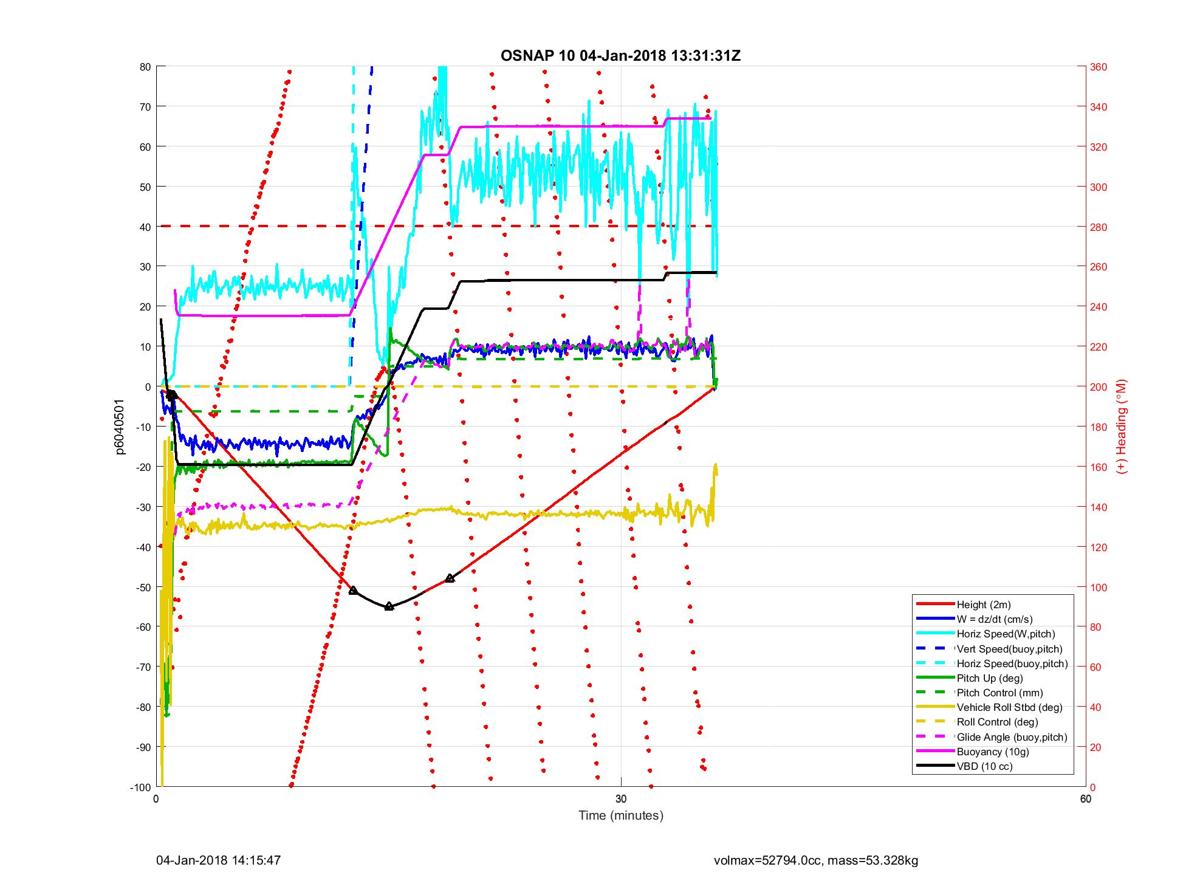1200x885 pixels.
Task: Select the 'VBD (10 cc)' legend entry
Action: coord(985,766)
